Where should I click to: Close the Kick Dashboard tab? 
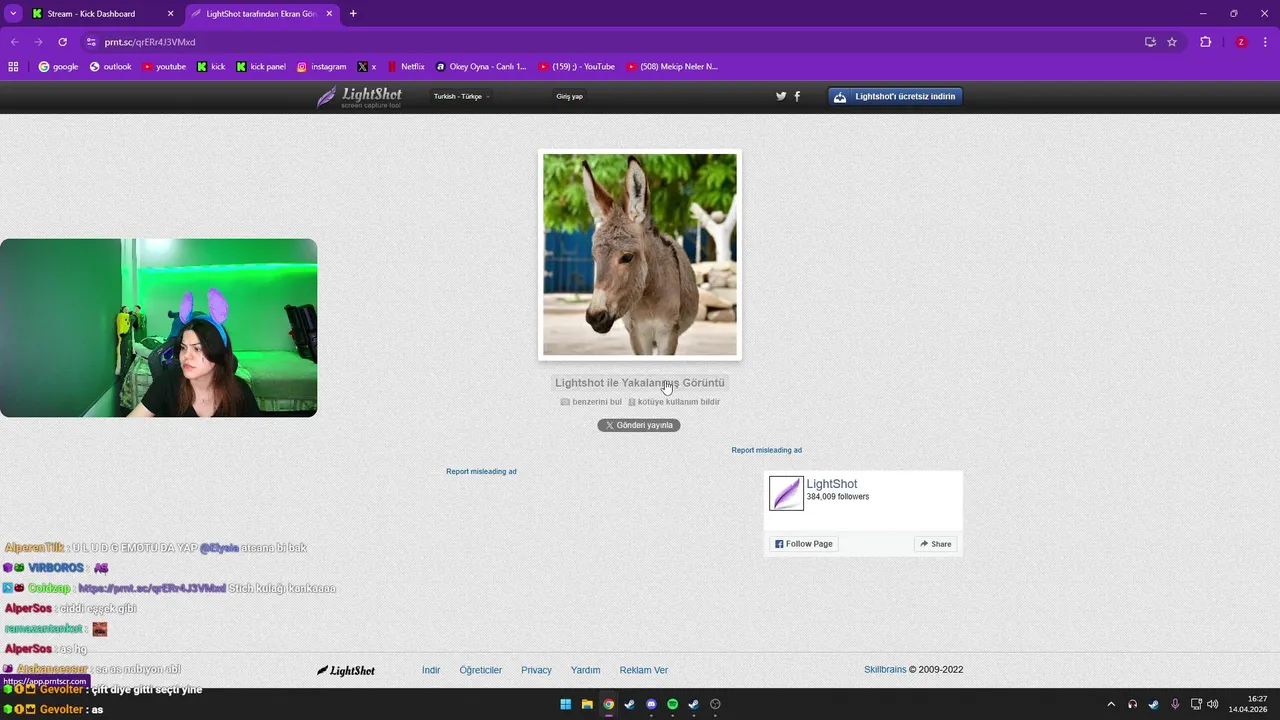[170, 14]
